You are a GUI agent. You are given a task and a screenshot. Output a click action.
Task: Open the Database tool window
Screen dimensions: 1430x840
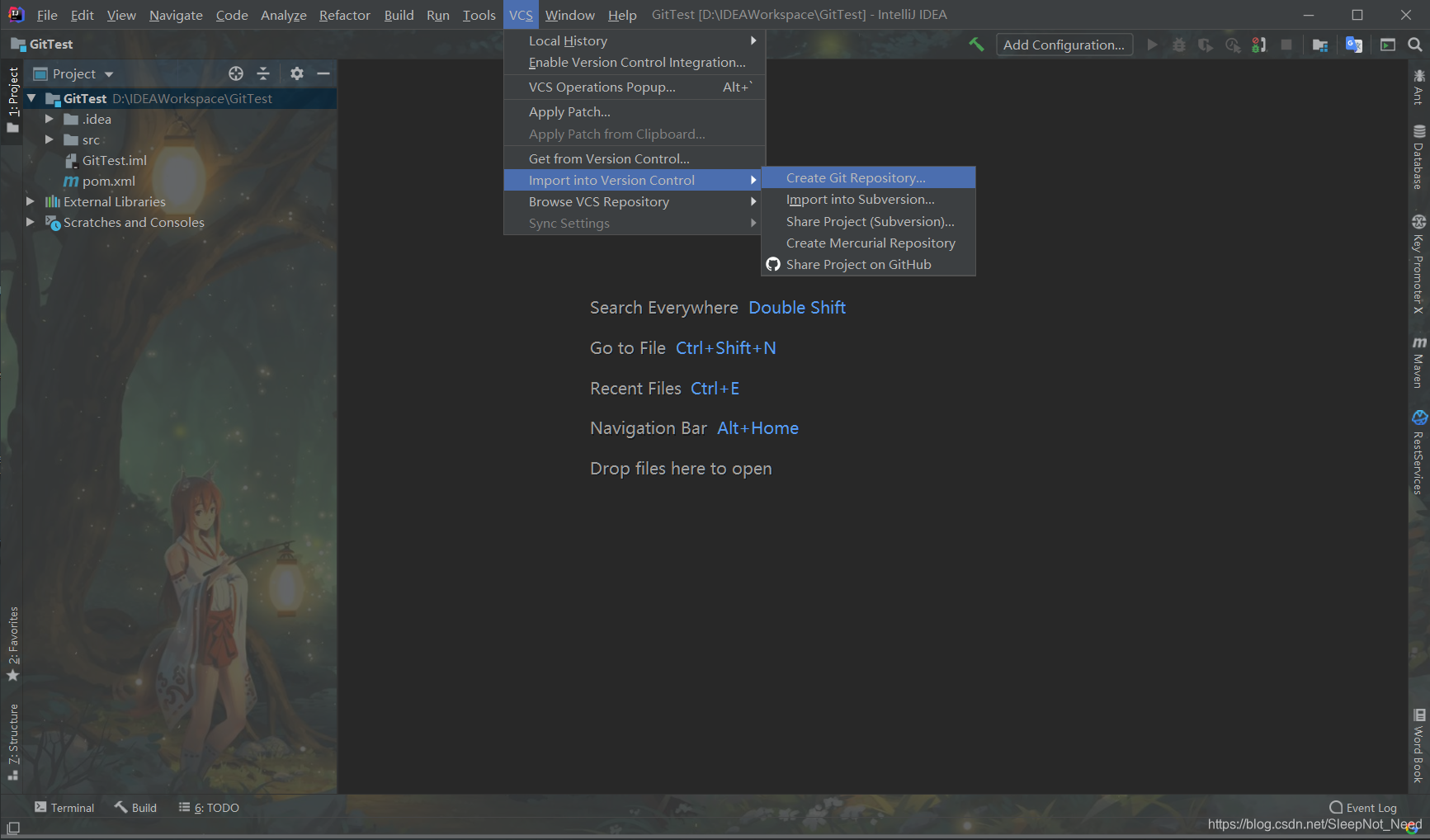click(1418, 157)
